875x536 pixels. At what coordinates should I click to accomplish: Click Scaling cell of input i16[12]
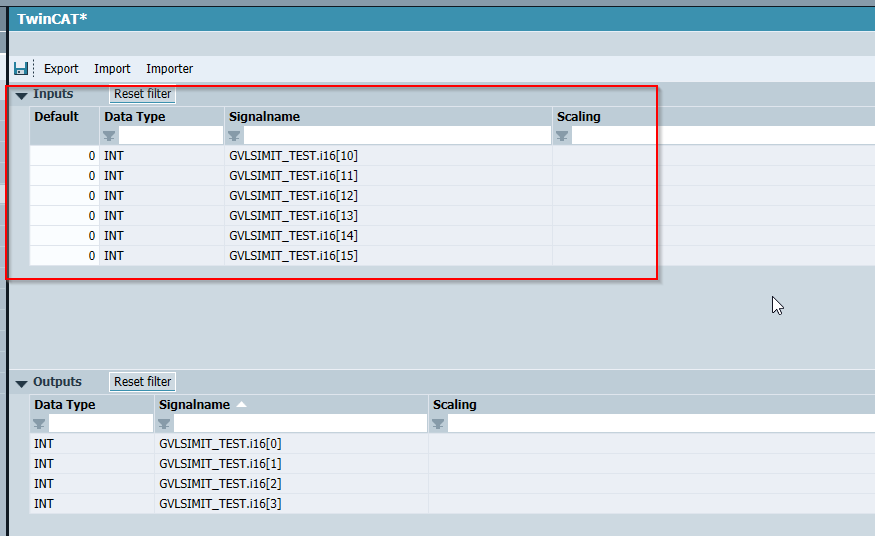point(714,196)
